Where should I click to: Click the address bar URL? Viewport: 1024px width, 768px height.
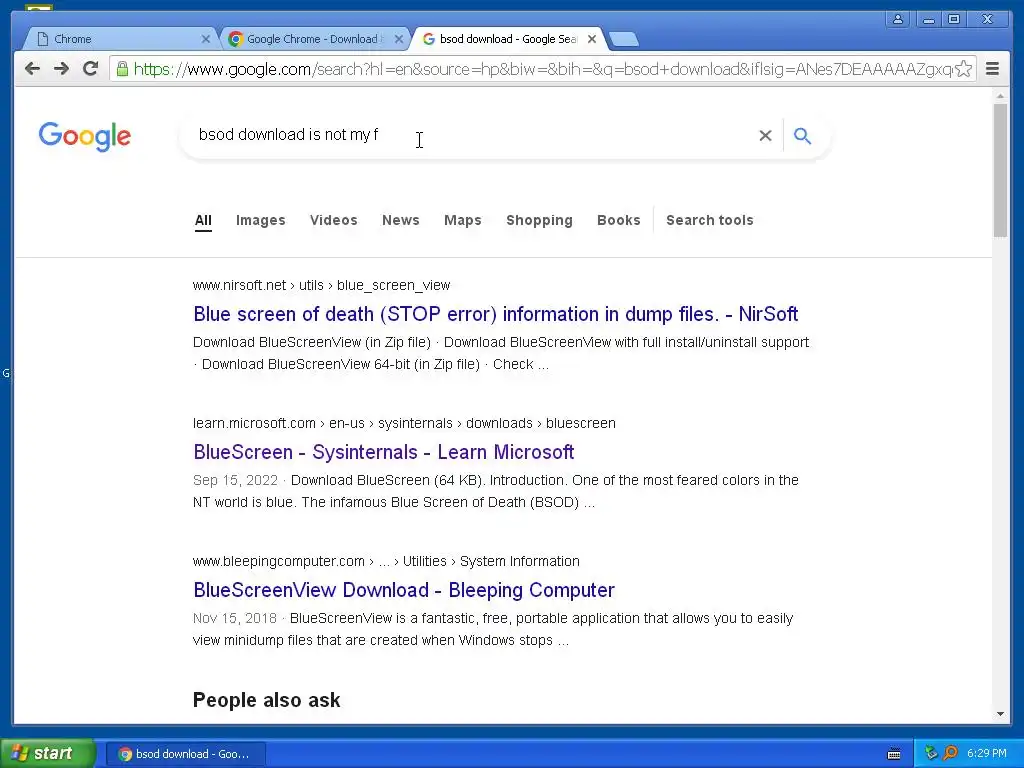point(542,69)
